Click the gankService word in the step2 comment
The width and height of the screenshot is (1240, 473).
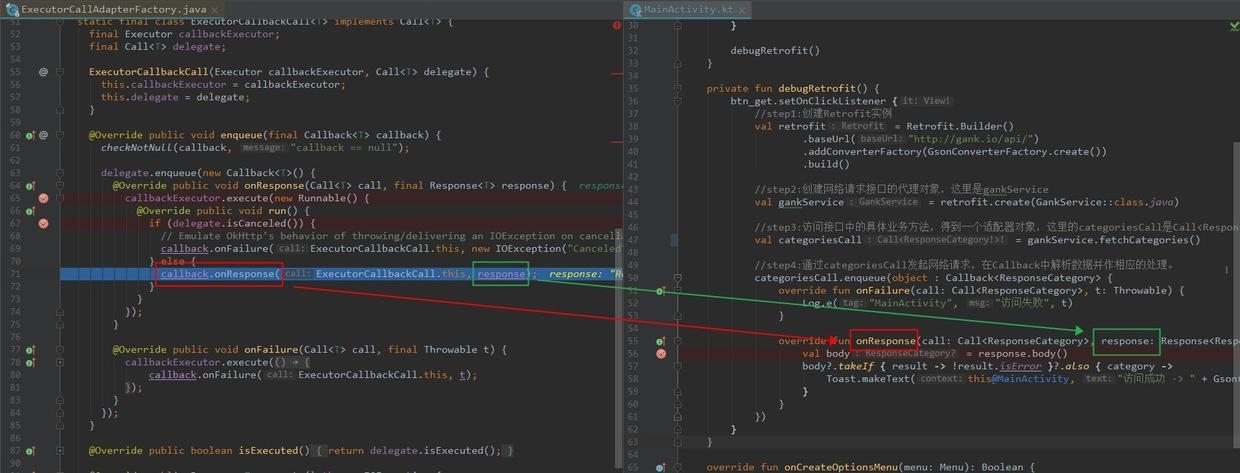tap(1015, 189)
